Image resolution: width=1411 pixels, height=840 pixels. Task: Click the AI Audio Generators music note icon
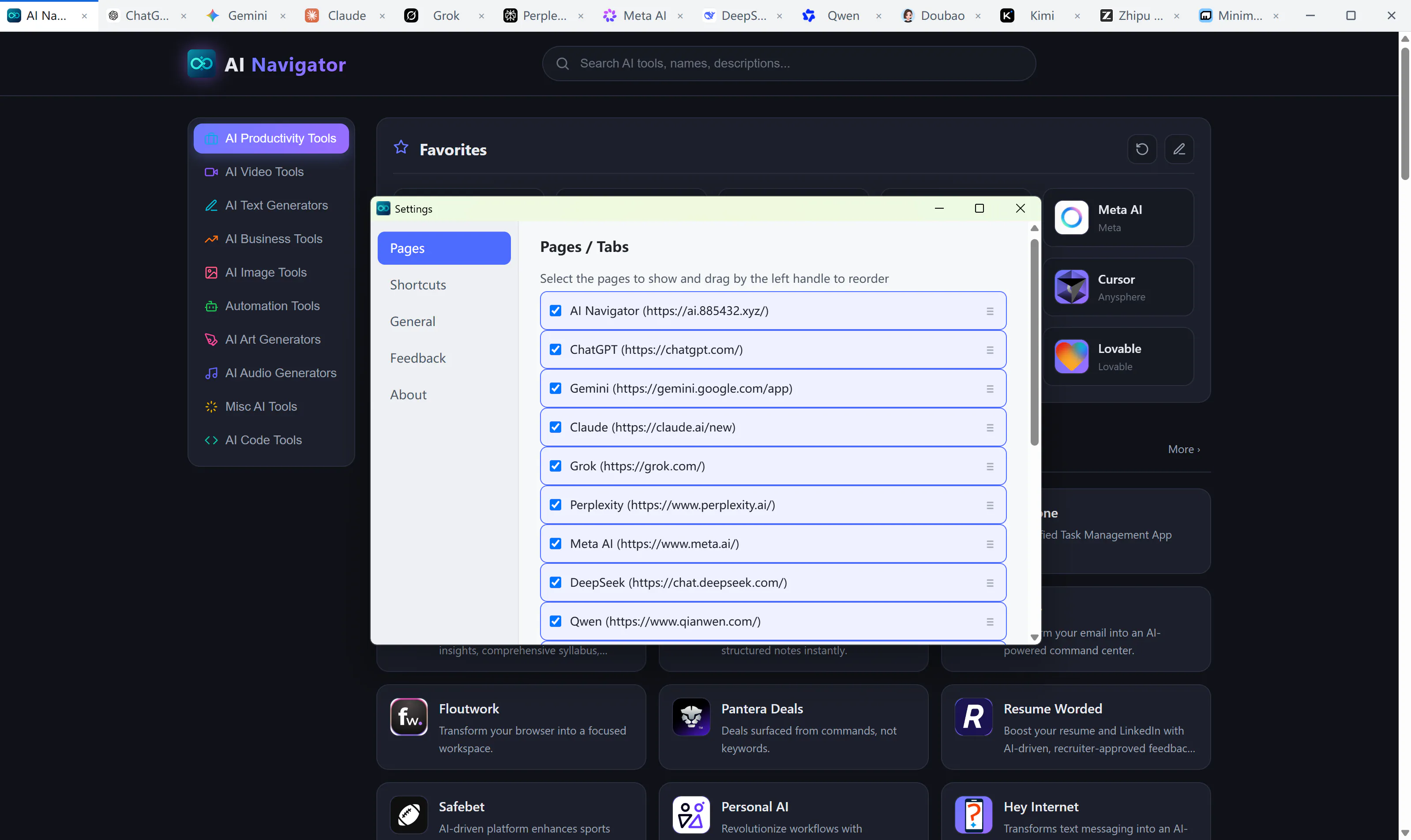click(x=211, y=373)
